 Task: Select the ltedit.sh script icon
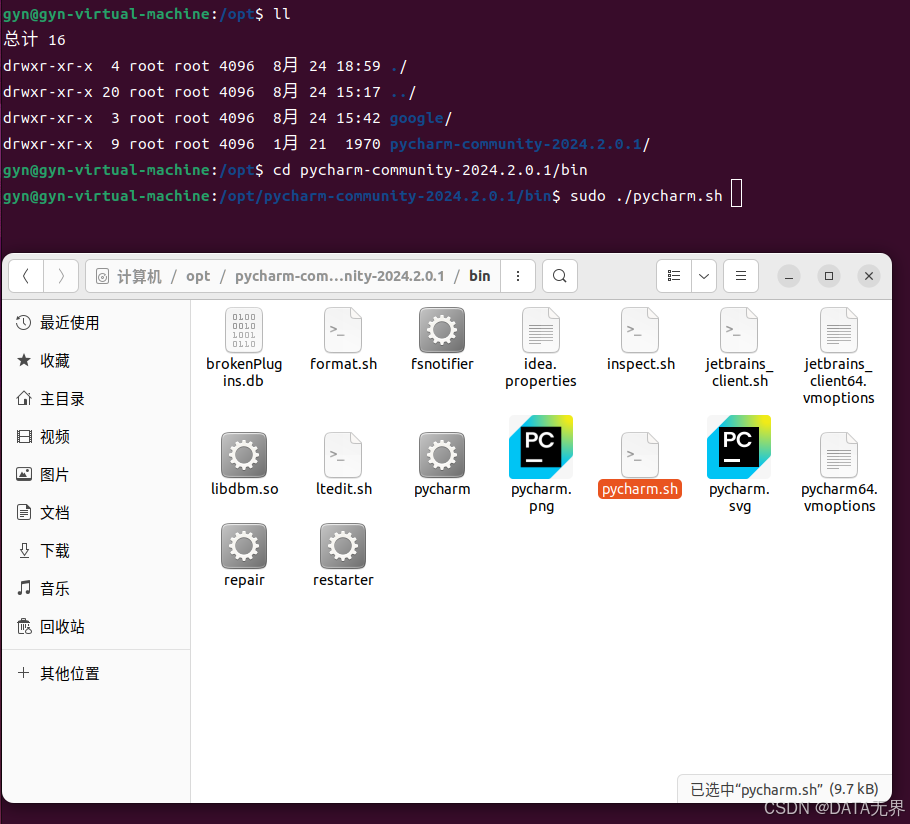[x=343, y=455]
